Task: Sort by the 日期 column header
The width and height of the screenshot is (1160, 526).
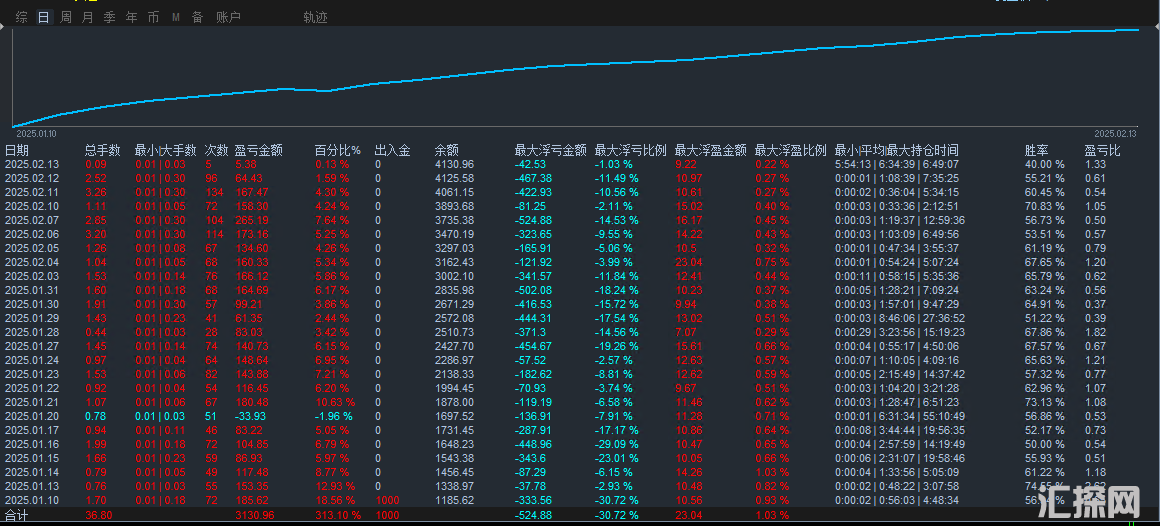Action: click(17, 150)
